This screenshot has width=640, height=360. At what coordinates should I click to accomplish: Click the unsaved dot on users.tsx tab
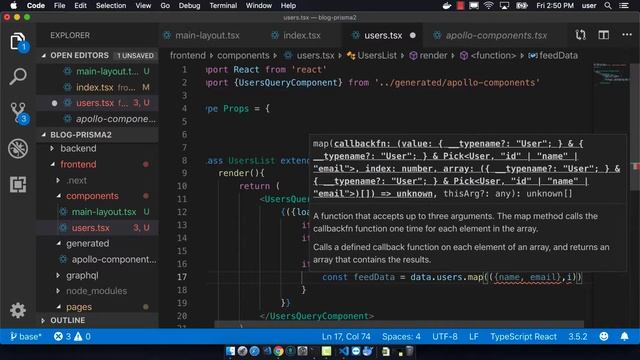tap(413, 36)
